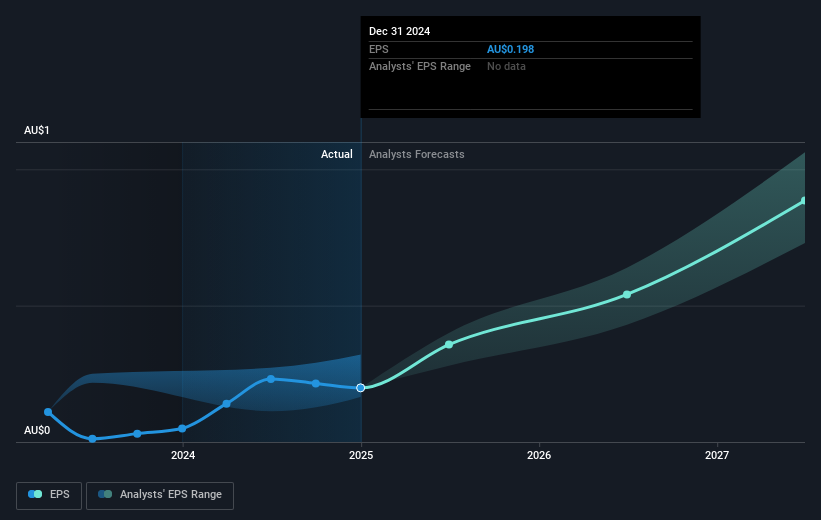821x520 pixels.
Task: Click 'Analysts' EPS Range' row label in tooltip
Action: pos(420,67)
